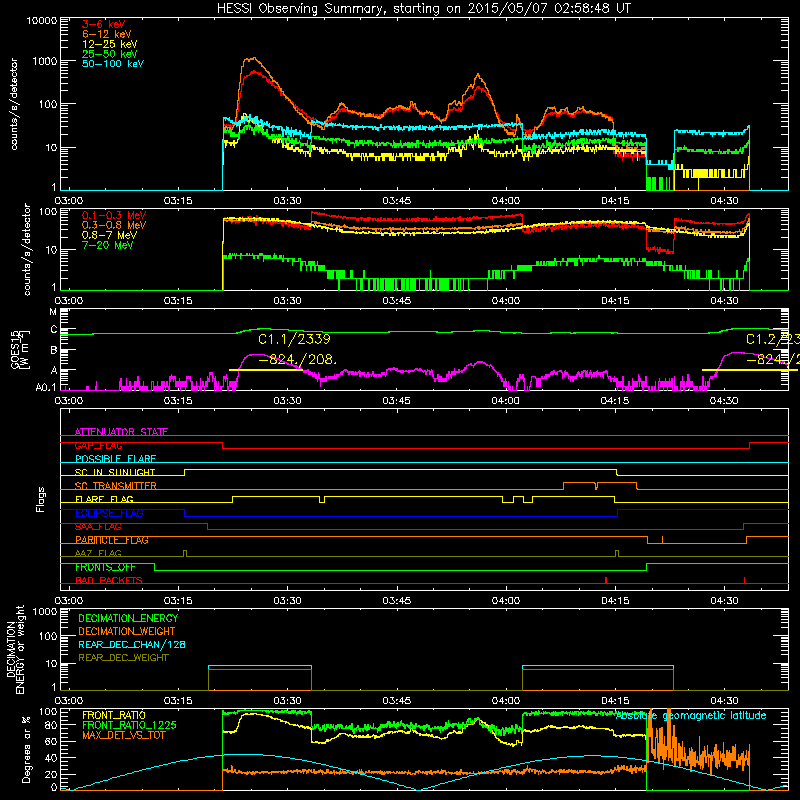The height and width of the screenshot is (800, 800).
Task: Click the -824./208. flare position label
Action: click(x=297, y=360)
